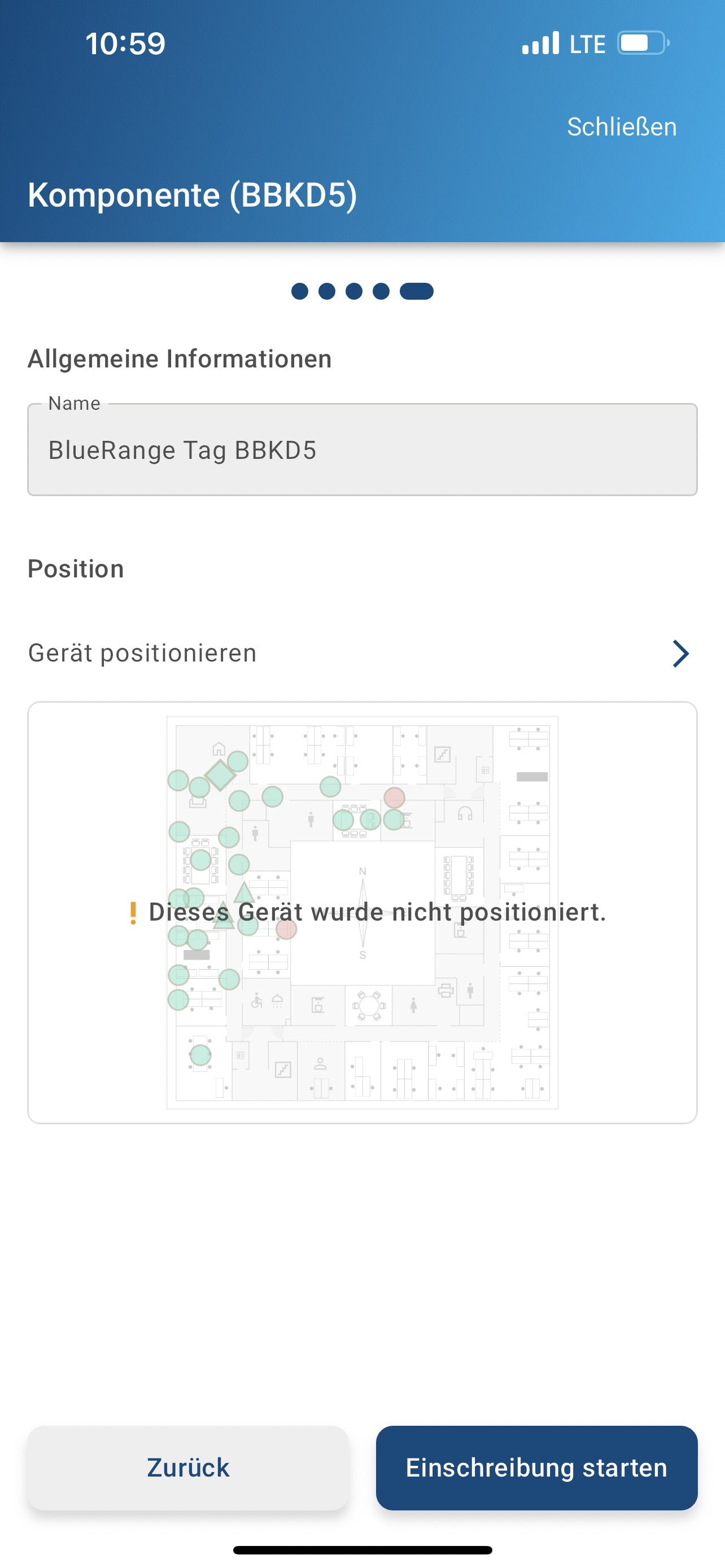
Task: Start enrollment with 'Einschreibung starten'
Action: point(536,1468)
